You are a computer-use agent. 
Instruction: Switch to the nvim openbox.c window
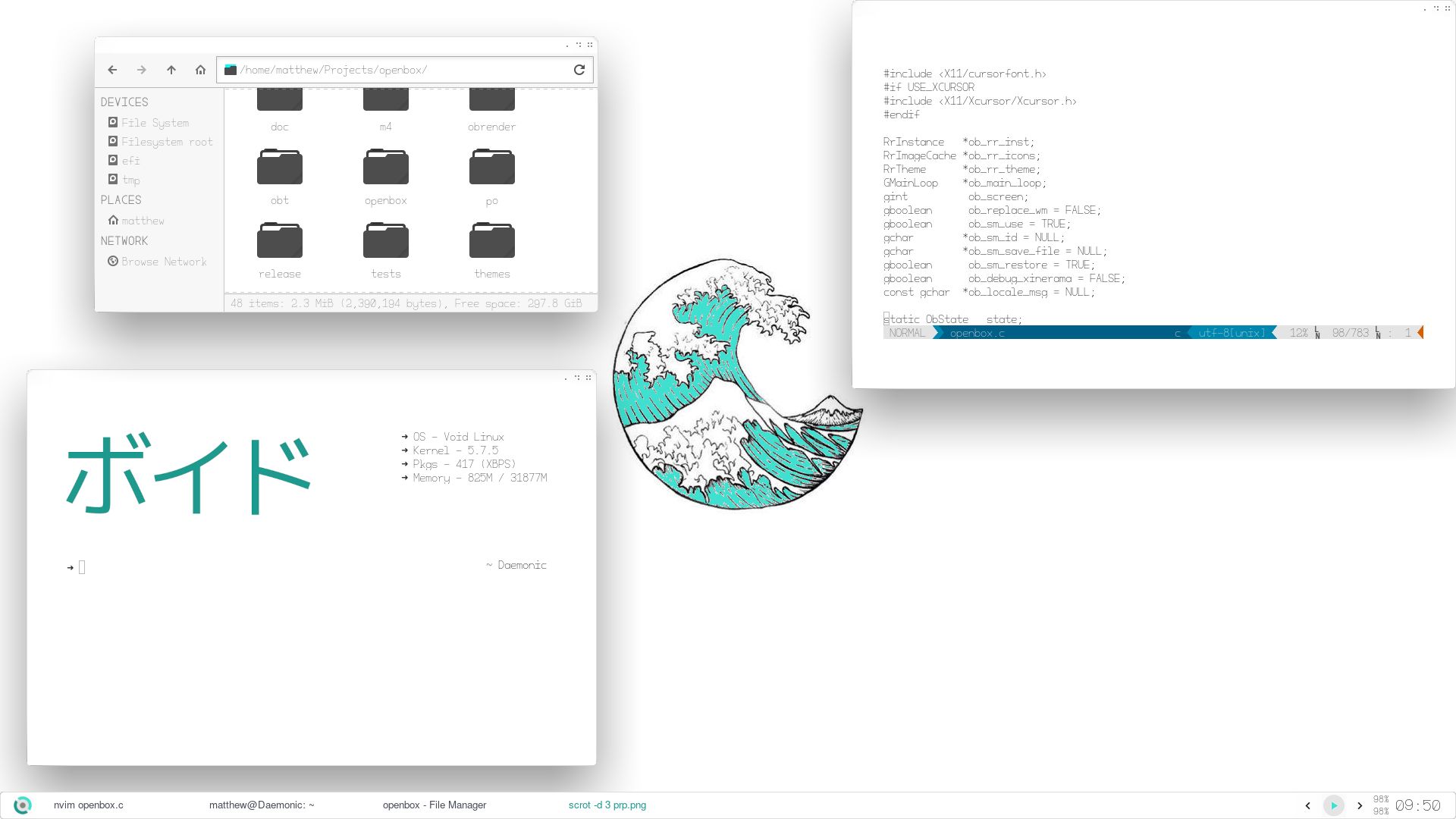[89, 805]
